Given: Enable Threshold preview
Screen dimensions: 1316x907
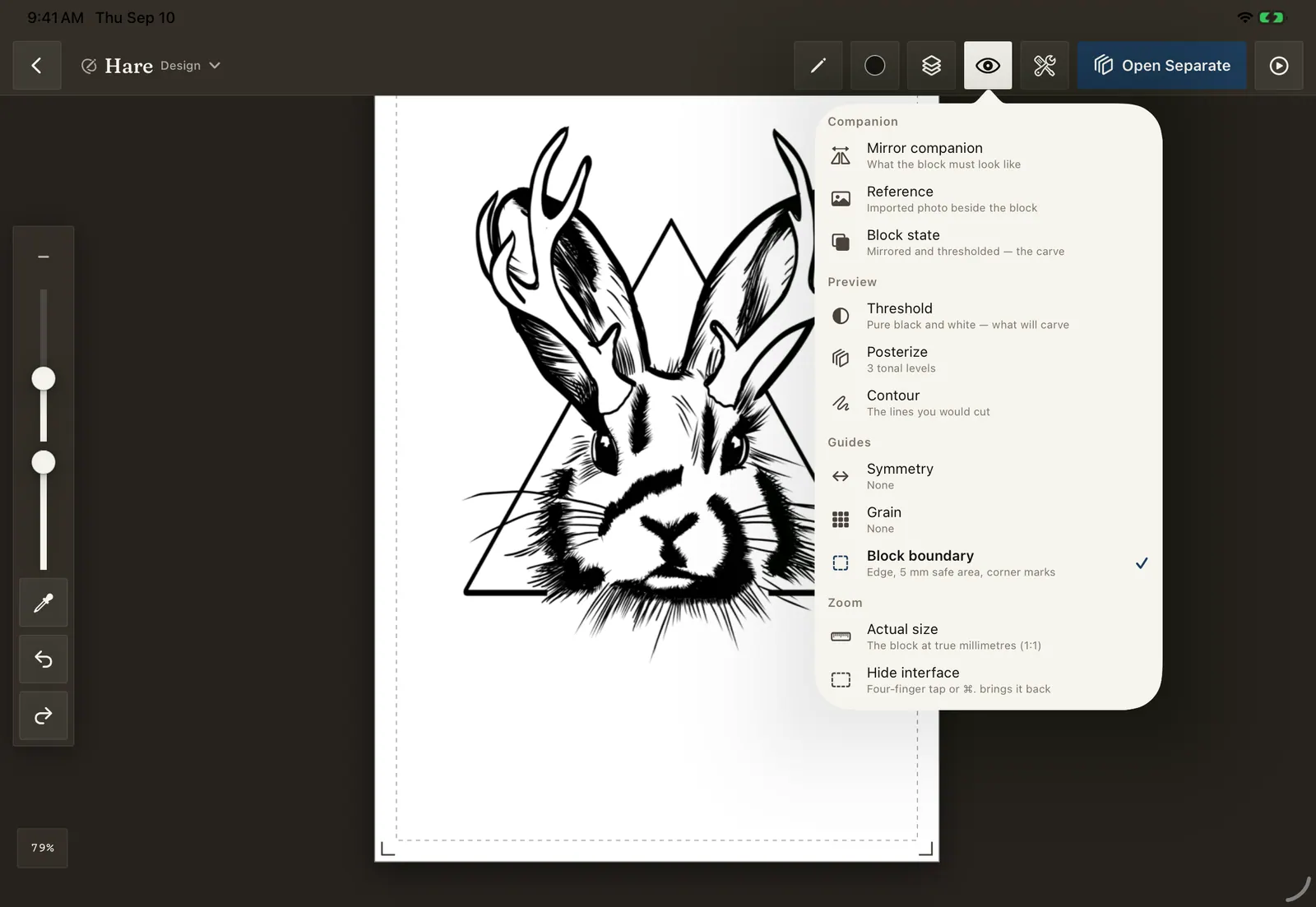Looking at the screenshot, I should 988,316.
